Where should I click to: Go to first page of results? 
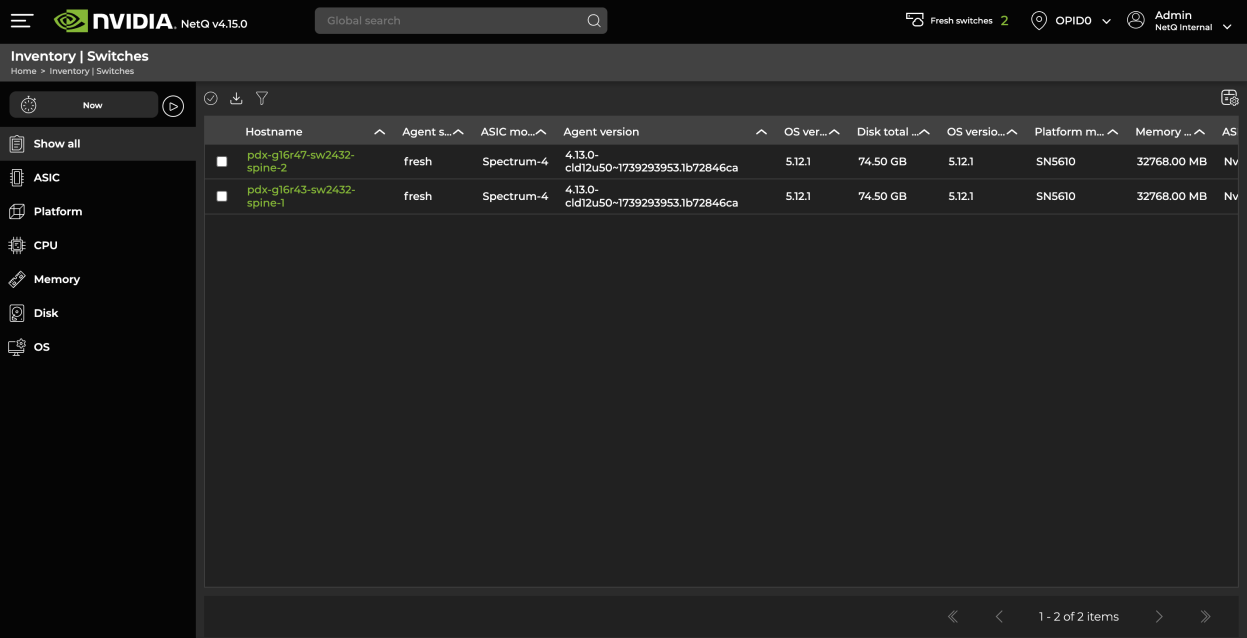953,617
